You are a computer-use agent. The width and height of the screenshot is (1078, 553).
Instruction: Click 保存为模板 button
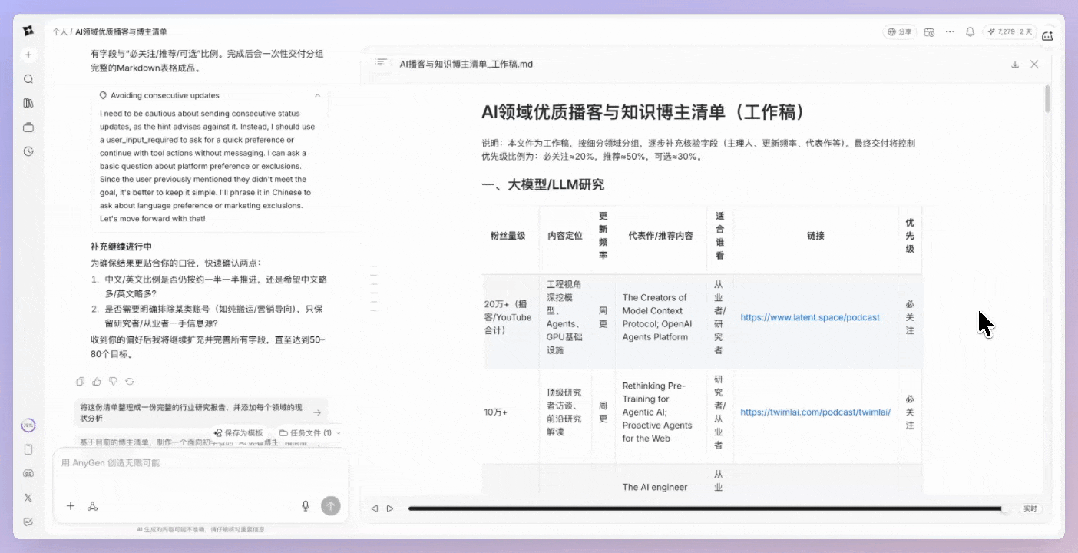pos(242,432)
